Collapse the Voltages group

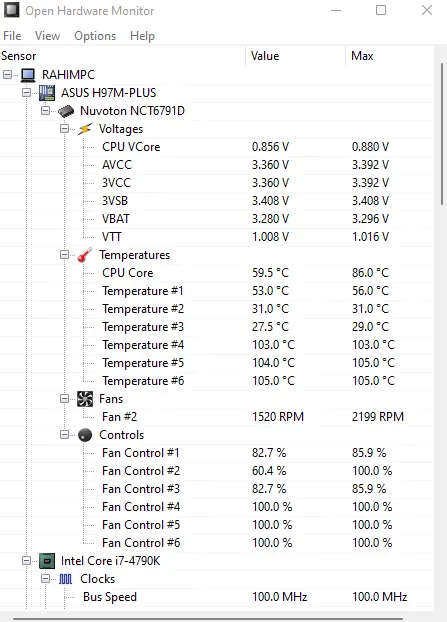coord(64,129)
